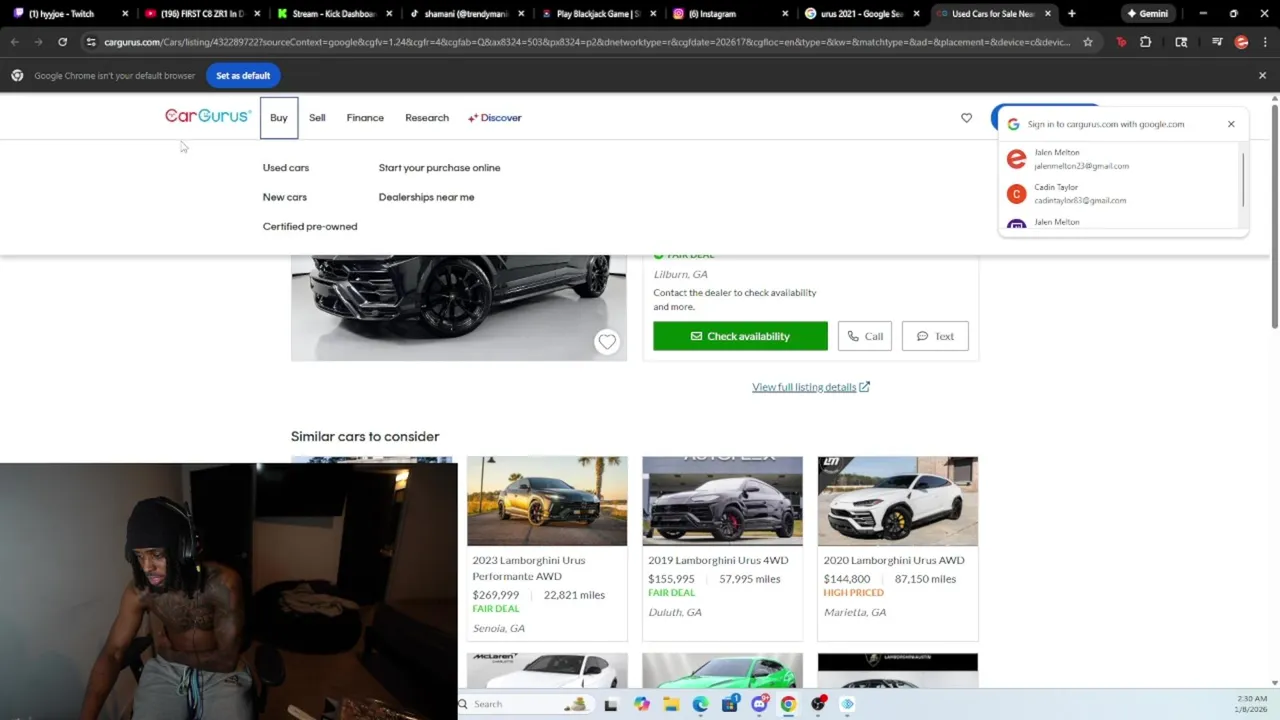
Task: Open the Research menu
Action: point(427,118)
